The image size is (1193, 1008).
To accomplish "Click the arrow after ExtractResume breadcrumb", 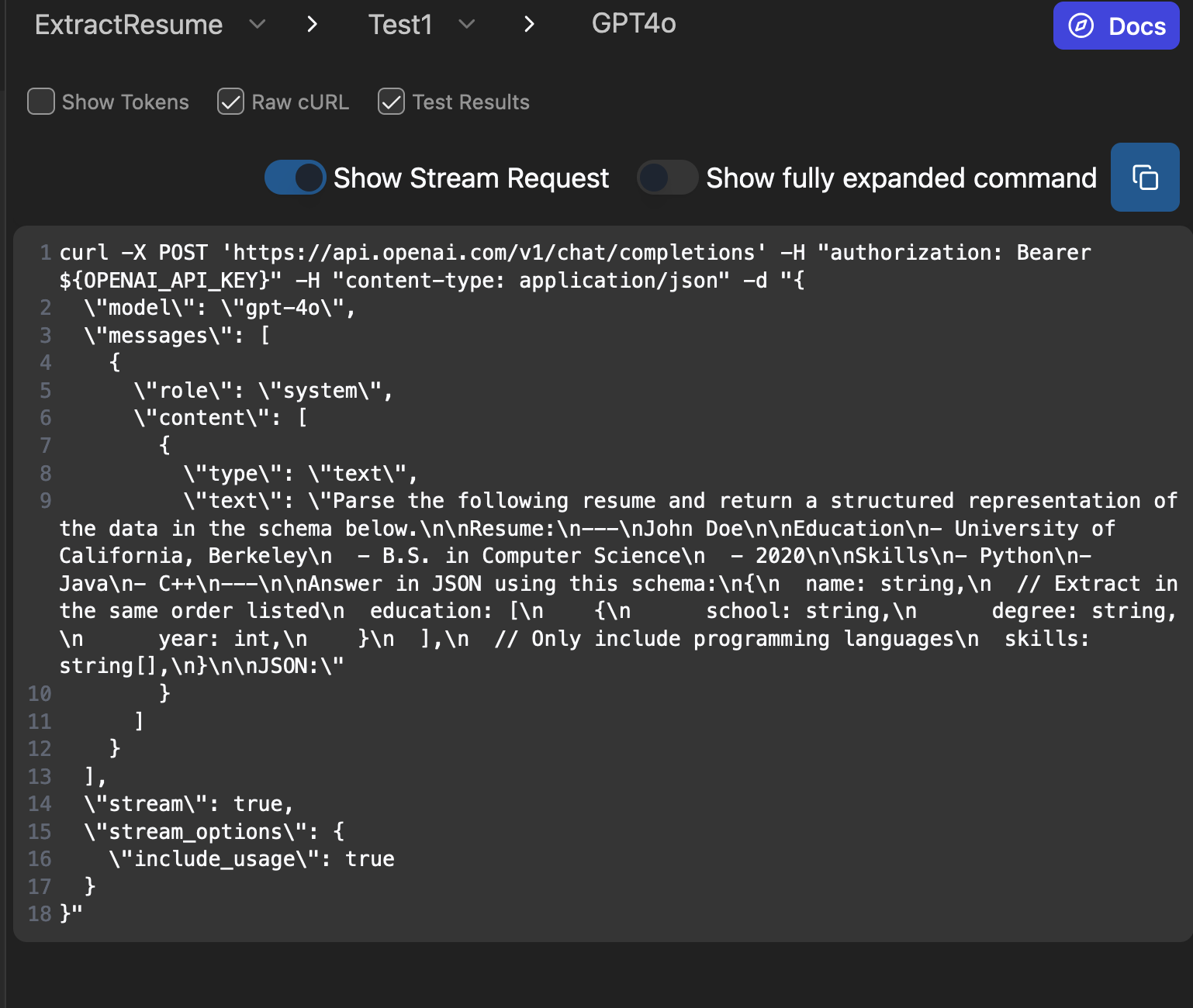I will pyautogui.click(x=312, y=25).
